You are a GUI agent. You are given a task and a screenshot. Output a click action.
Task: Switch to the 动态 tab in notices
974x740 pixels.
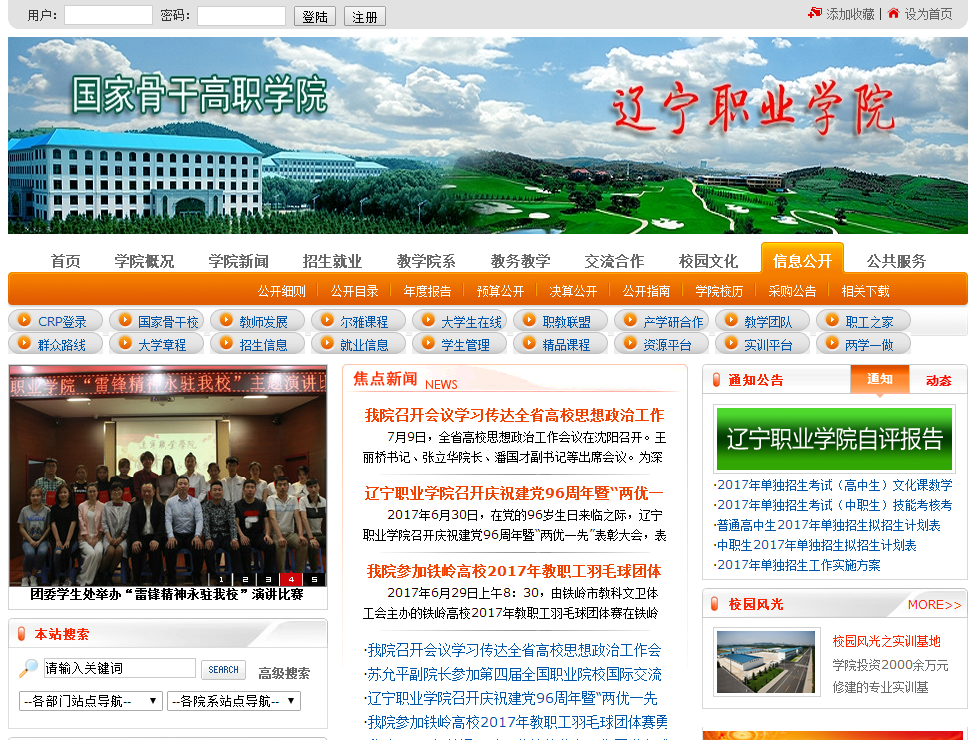(938, 380)
